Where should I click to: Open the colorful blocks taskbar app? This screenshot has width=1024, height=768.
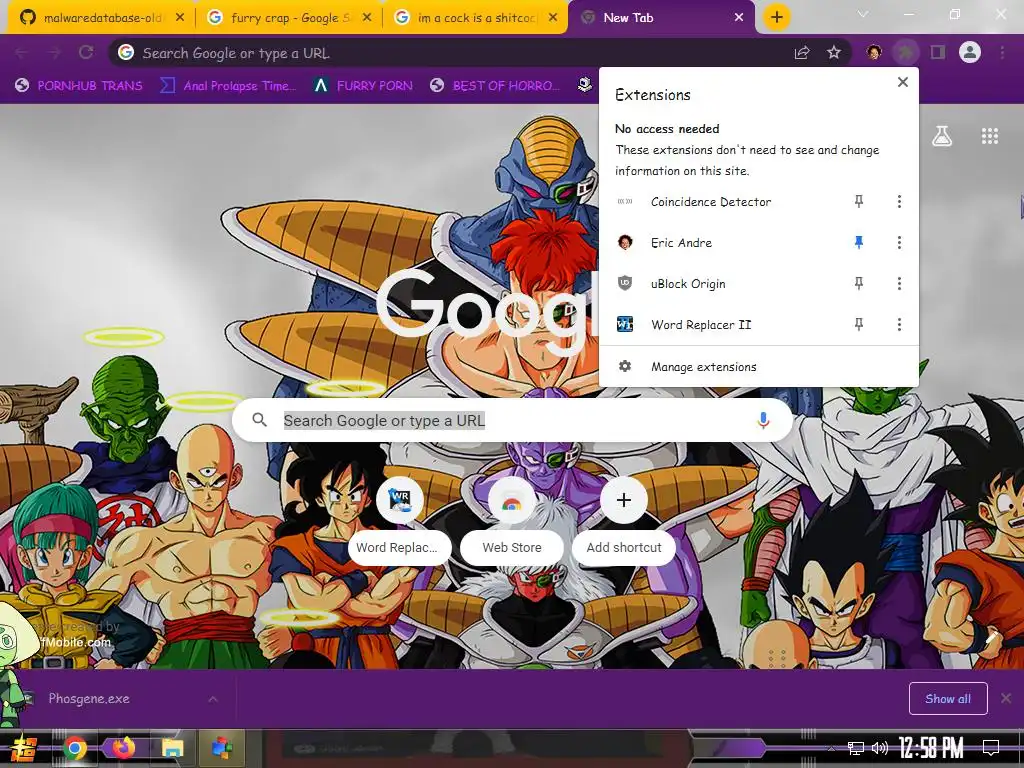[222, 748]
